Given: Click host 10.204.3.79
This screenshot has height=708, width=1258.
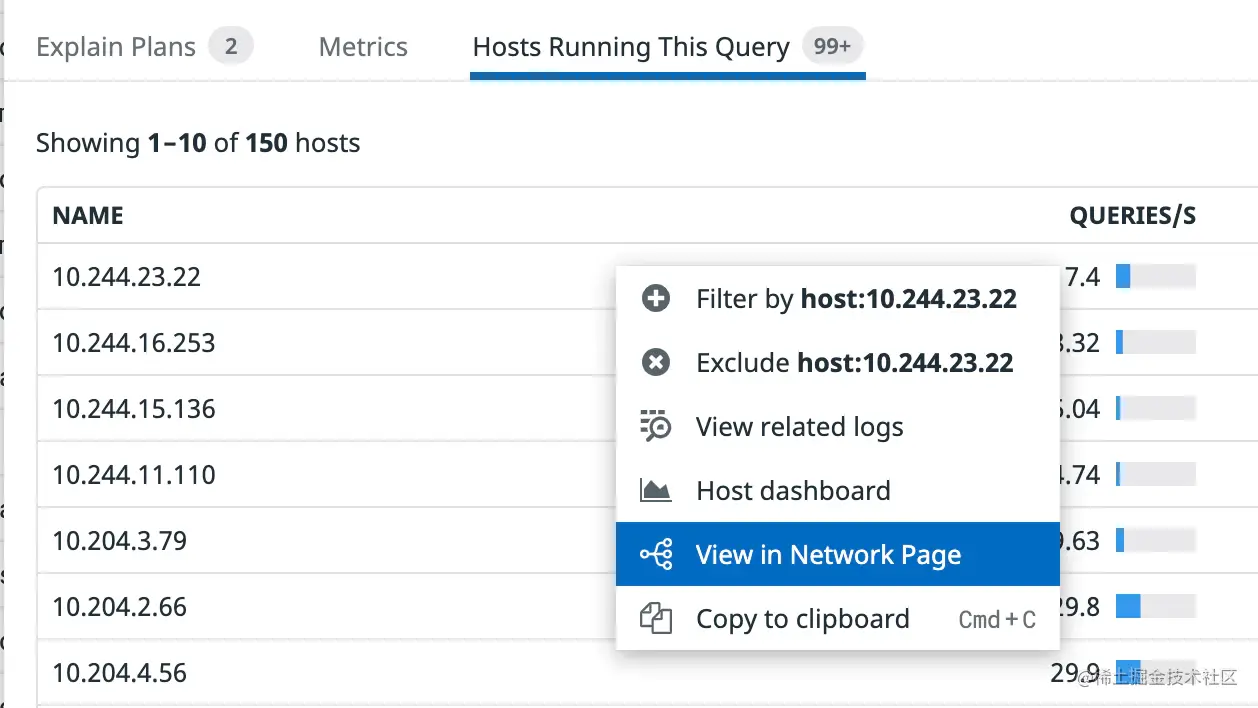Looking at the screenshot, I should click(x=120, y=541).
